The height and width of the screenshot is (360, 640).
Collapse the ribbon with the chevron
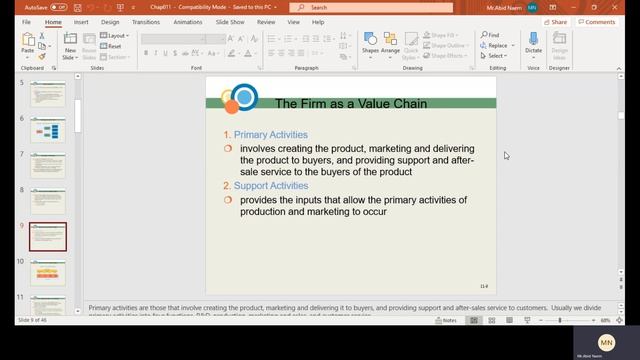[619, 69]
